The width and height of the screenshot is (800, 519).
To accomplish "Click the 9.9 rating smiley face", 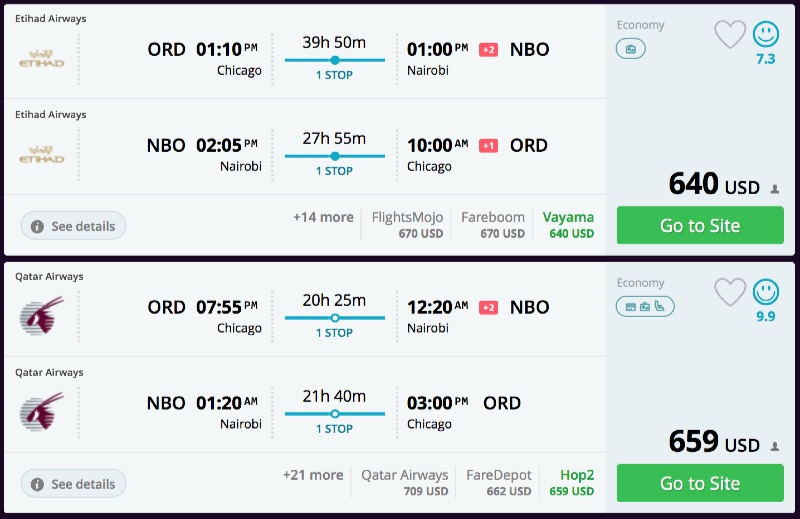I will 766,292.
